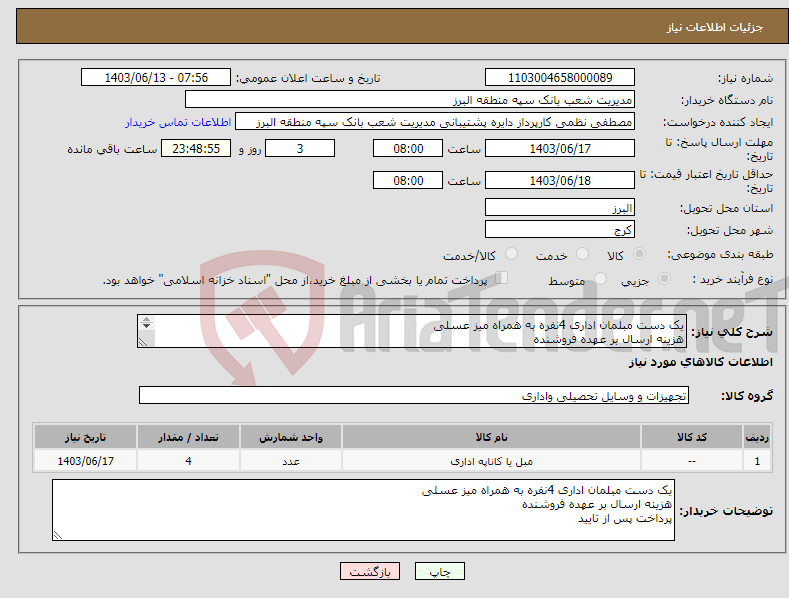Click the quantity cell showing 4

tap(188, 461)
